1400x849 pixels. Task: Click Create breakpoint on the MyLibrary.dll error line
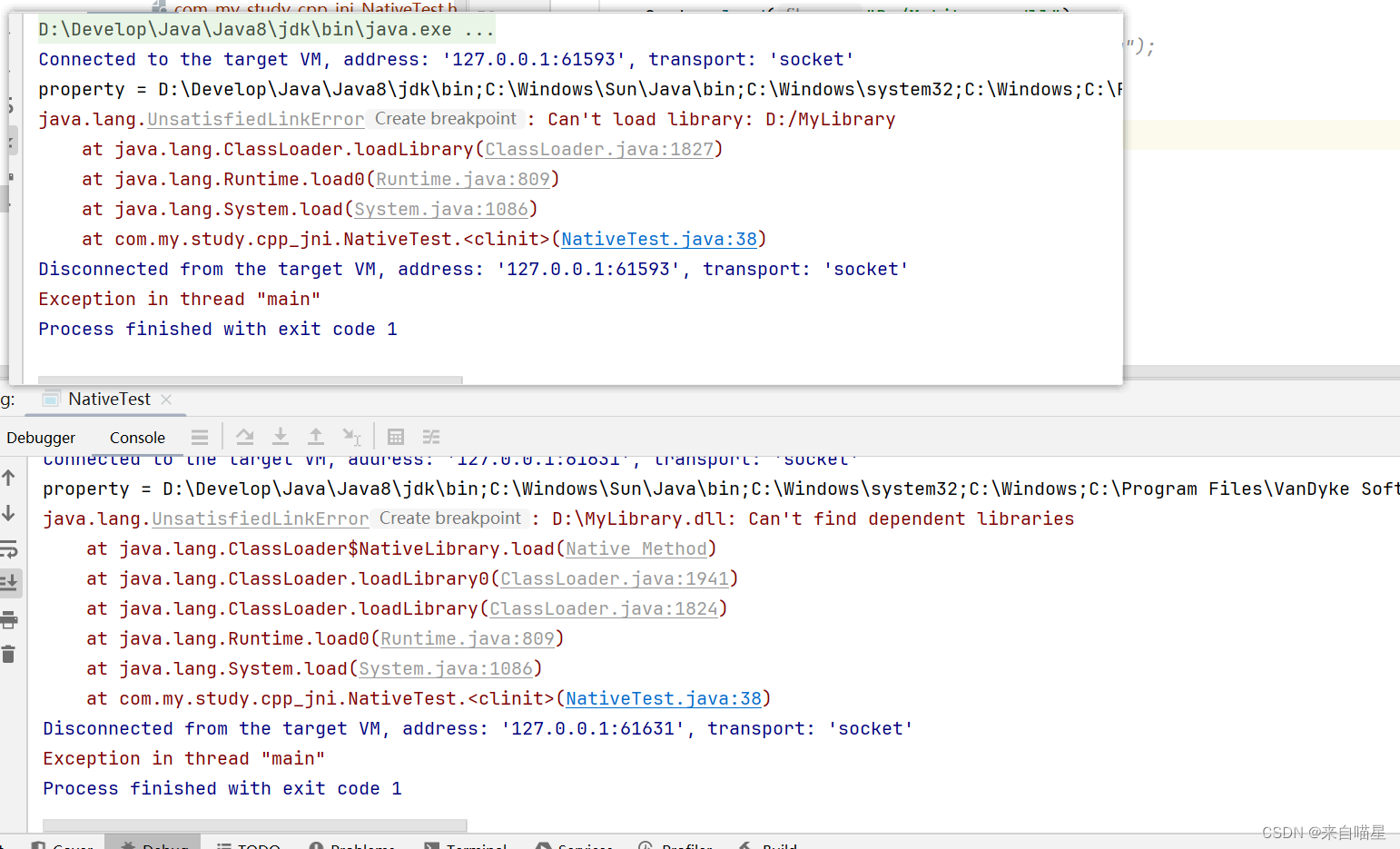click(449, 518)
